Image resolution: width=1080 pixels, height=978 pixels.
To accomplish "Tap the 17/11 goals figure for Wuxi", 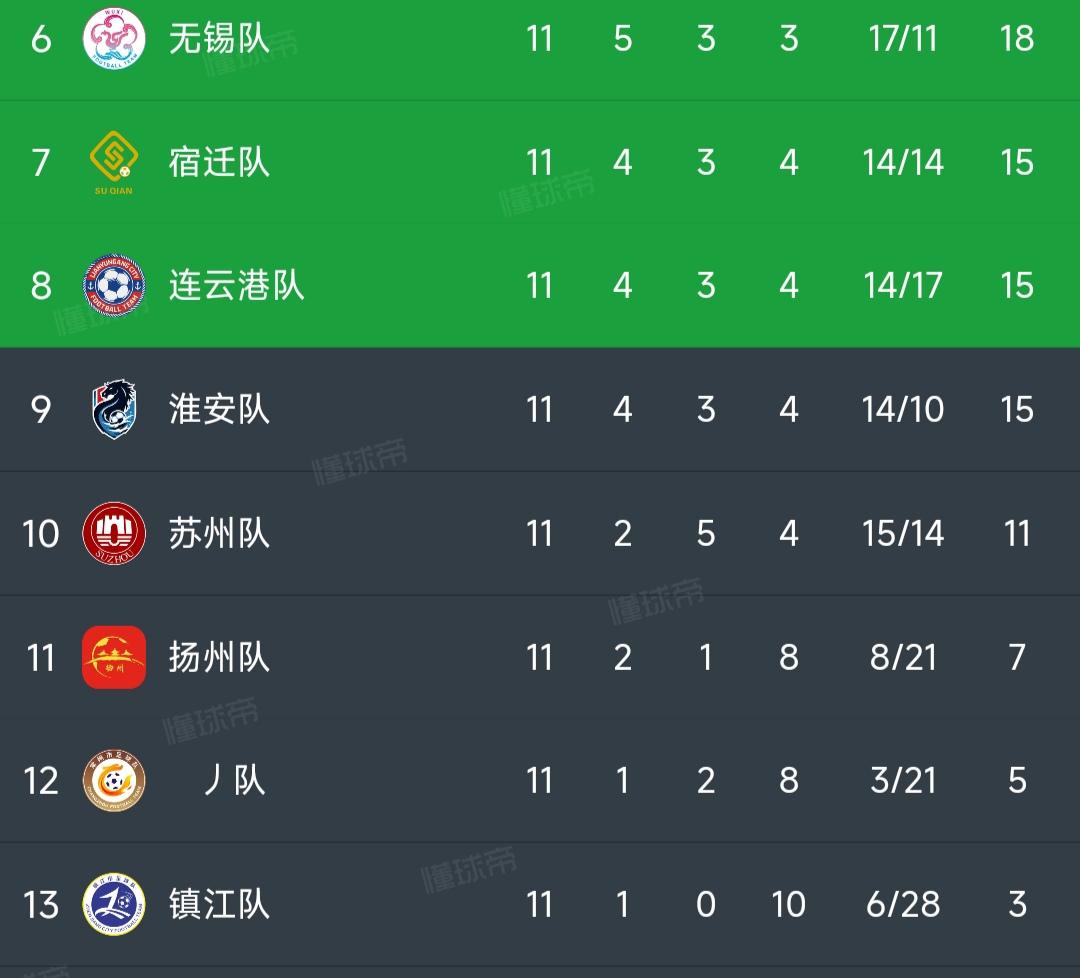I will (902, 39).
